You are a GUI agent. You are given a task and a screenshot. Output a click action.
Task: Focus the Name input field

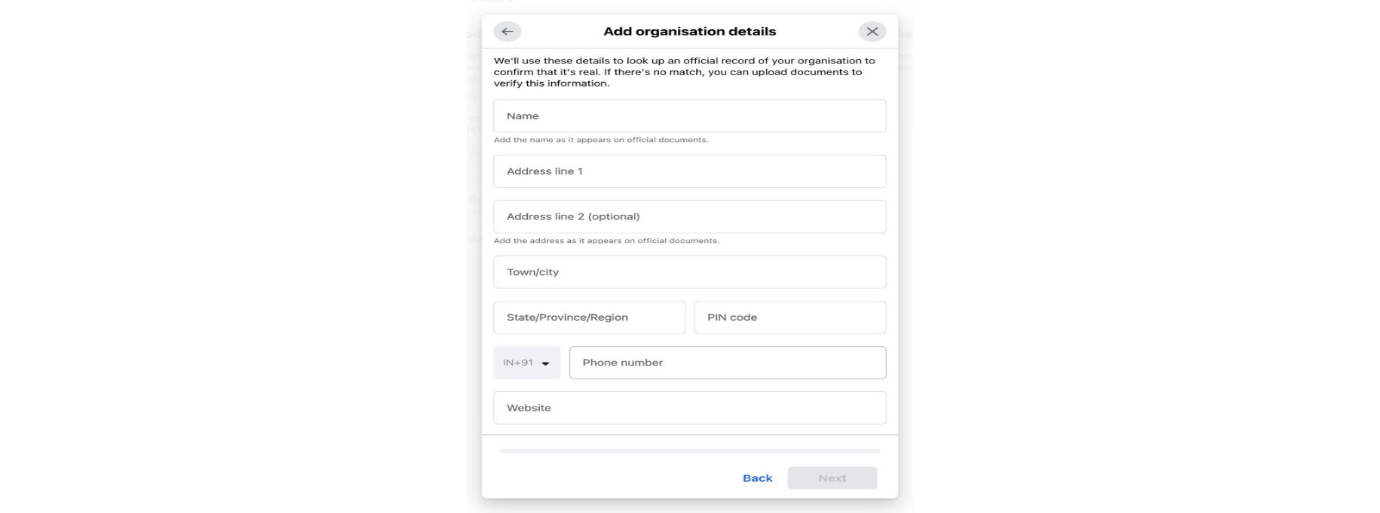point(689,116)
